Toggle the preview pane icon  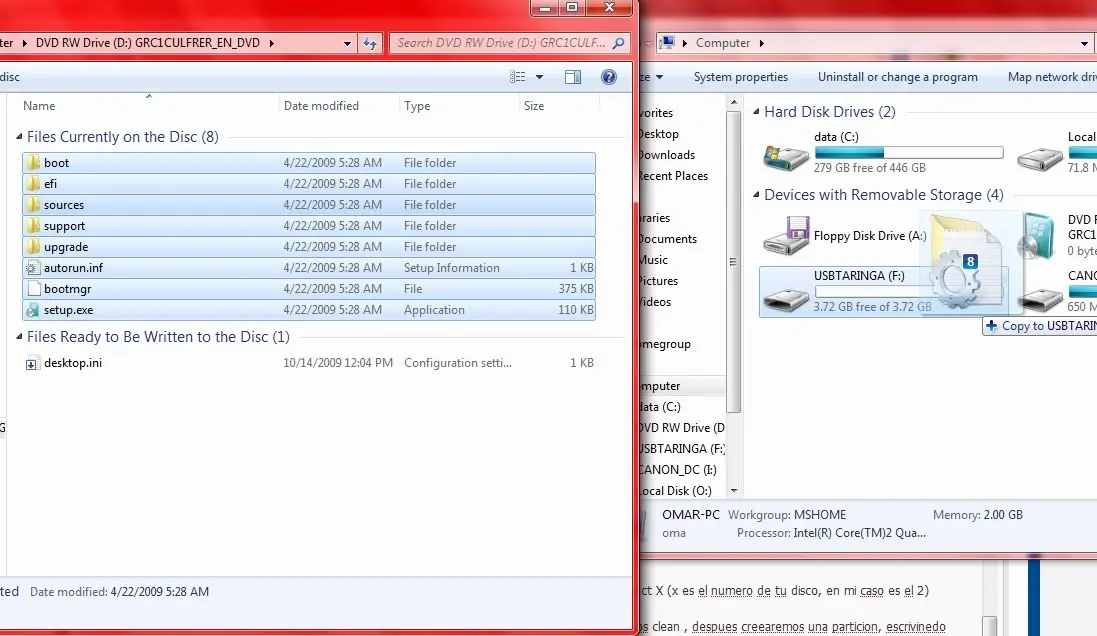point(573,77)
